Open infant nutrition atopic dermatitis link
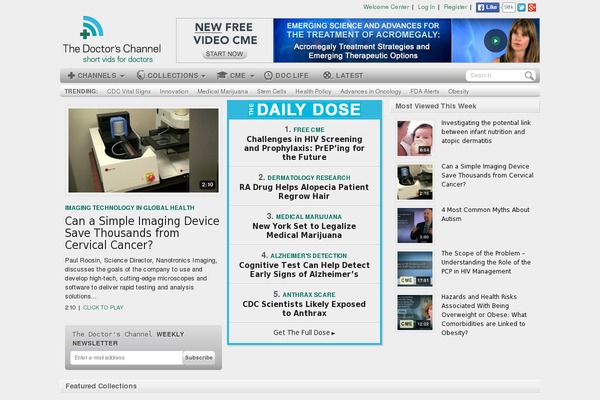This screenshot has height=400, width=600. (x=486, y=132)
